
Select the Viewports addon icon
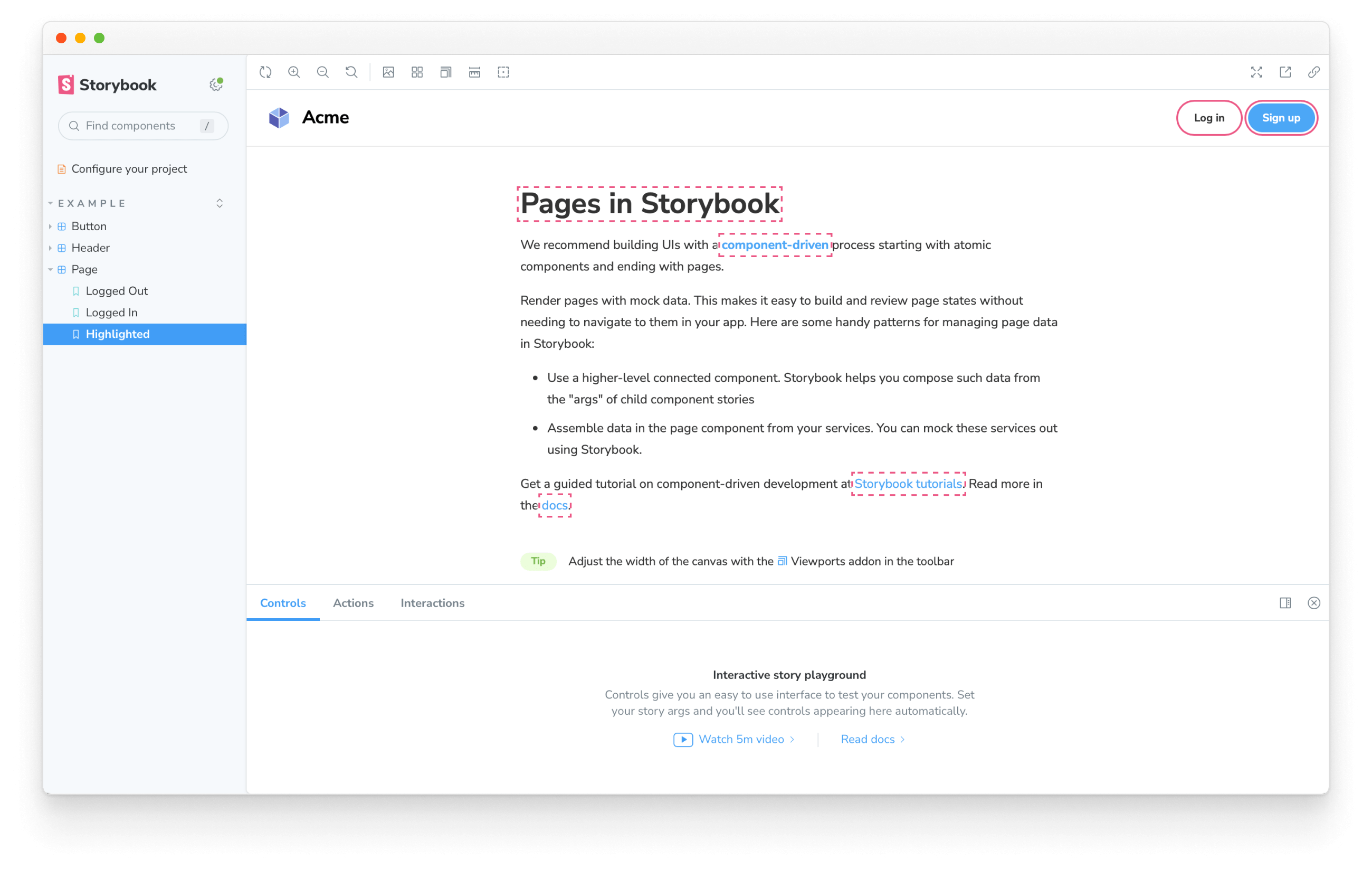[x=445, y=72]
